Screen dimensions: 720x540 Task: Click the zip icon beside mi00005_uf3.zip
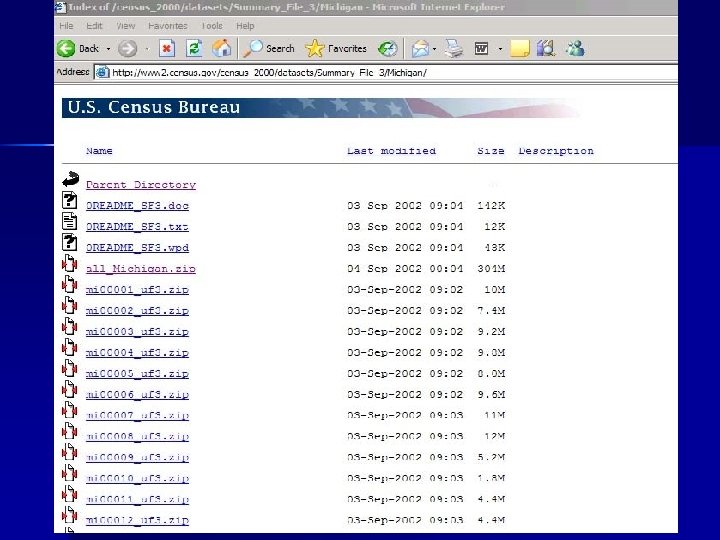(69, 368)
